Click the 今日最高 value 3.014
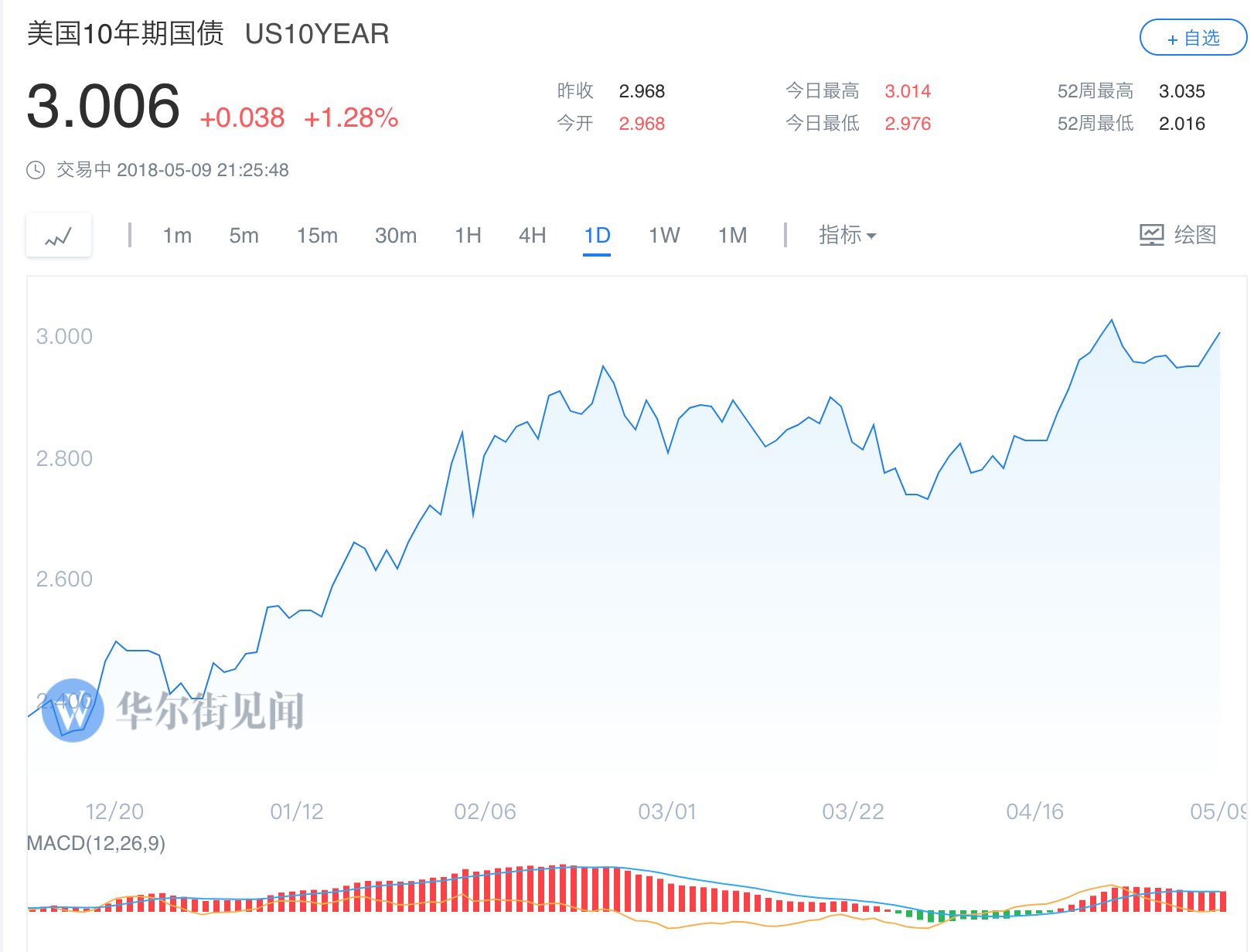The height and width of the screenshot is (952, 1254). [x=908, y=91]
